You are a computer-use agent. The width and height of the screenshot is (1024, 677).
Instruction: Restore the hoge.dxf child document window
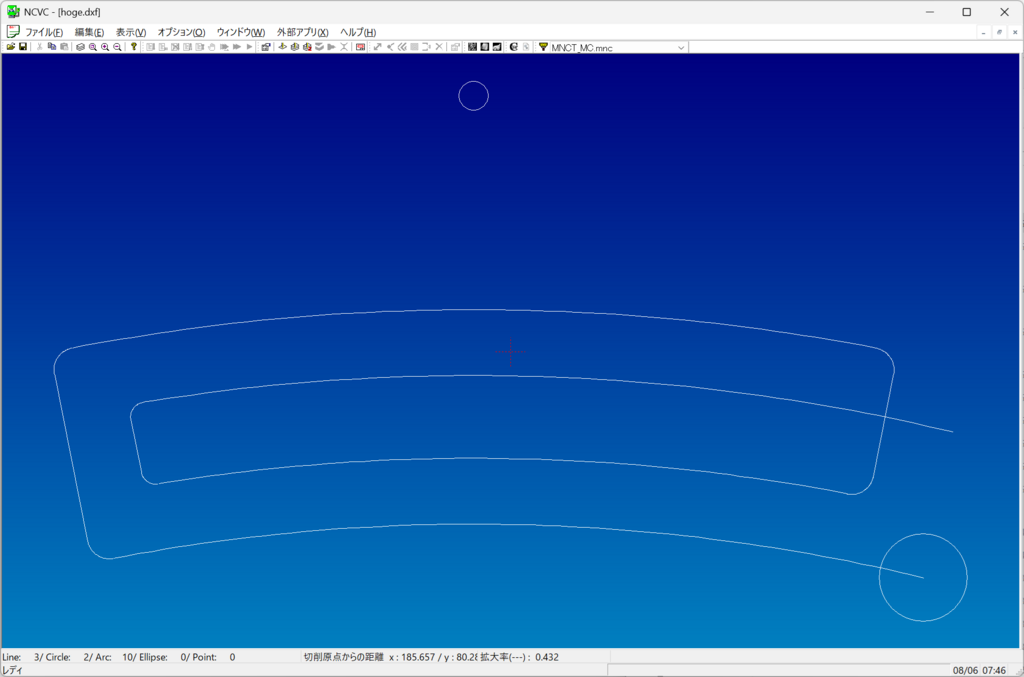point(999,32)
